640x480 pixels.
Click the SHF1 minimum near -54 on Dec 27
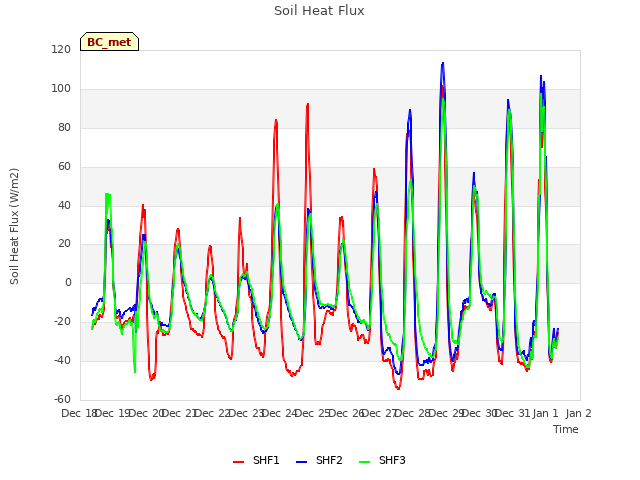click(x=398, y=389)
